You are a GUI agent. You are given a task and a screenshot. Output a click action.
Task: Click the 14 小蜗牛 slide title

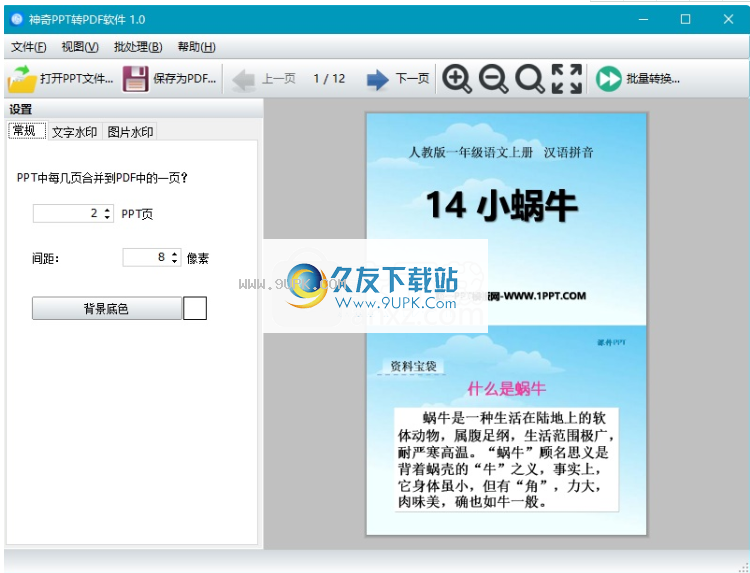[502, 207]
